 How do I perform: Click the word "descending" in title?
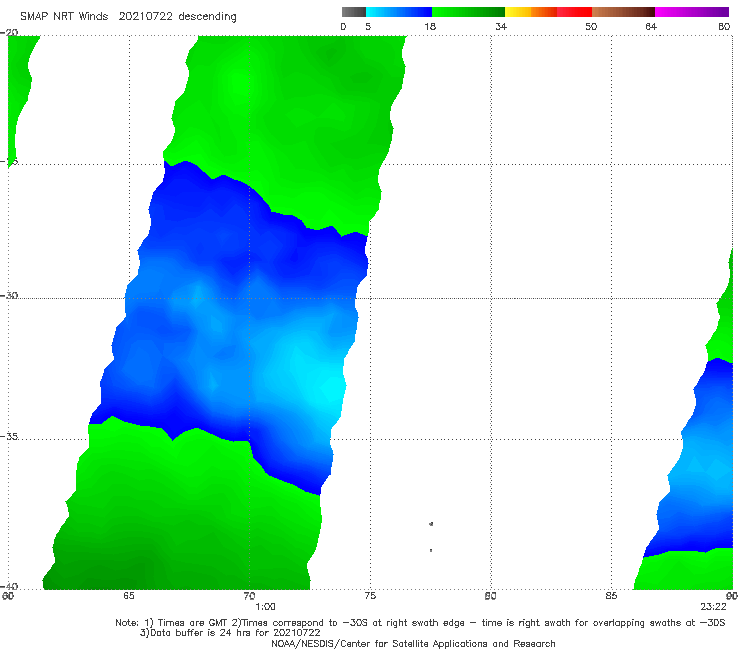[x=207, y=17]
